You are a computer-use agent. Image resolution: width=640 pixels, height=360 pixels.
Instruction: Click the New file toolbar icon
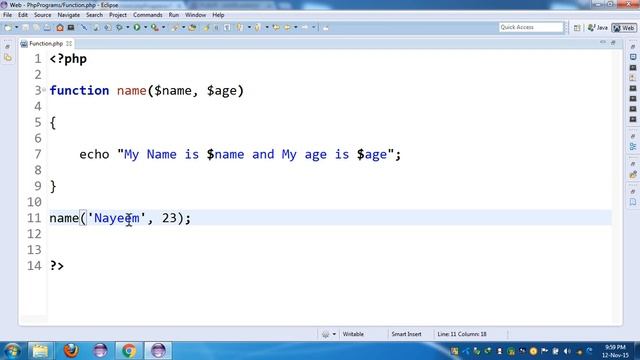coord(8,28)
